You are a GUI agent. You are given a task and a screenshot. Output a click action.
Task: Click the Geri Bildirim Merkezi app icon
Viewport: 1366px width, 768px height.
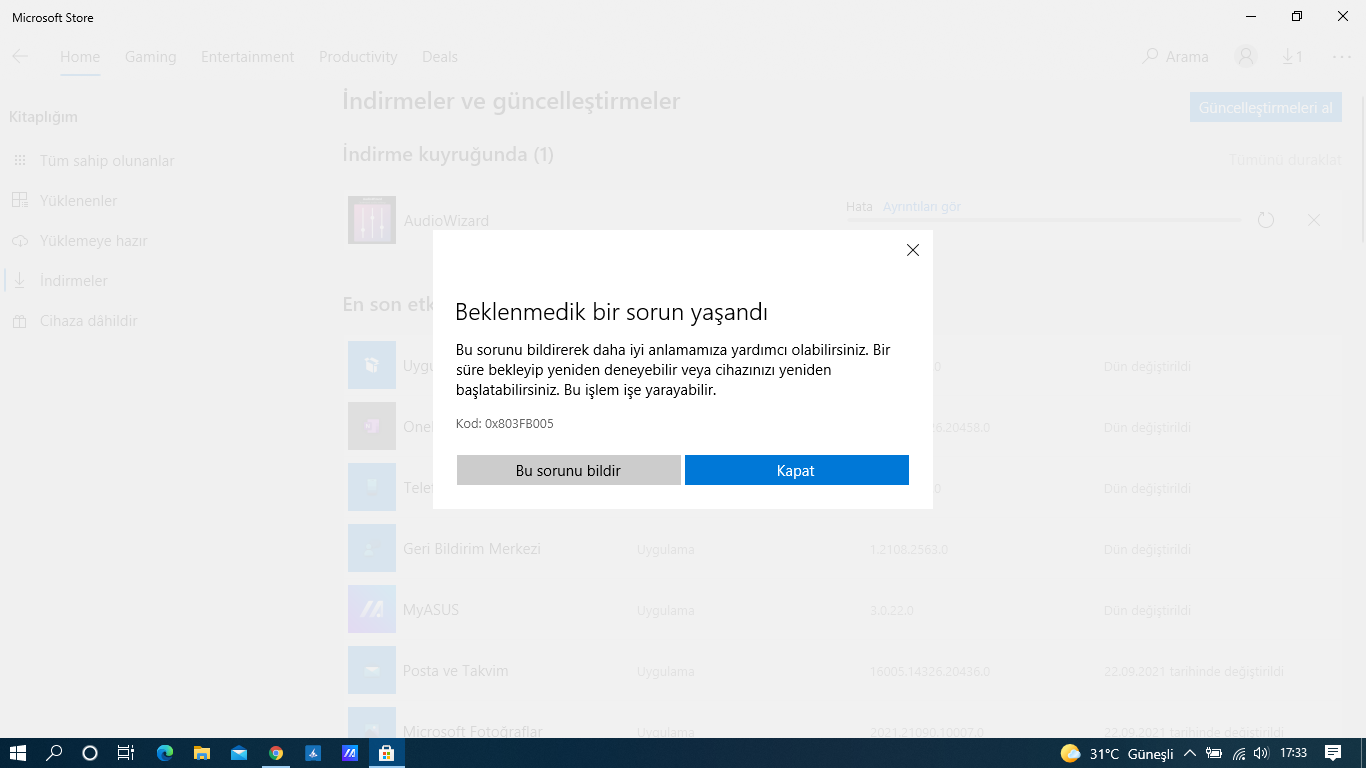click(x=372, y=548)
